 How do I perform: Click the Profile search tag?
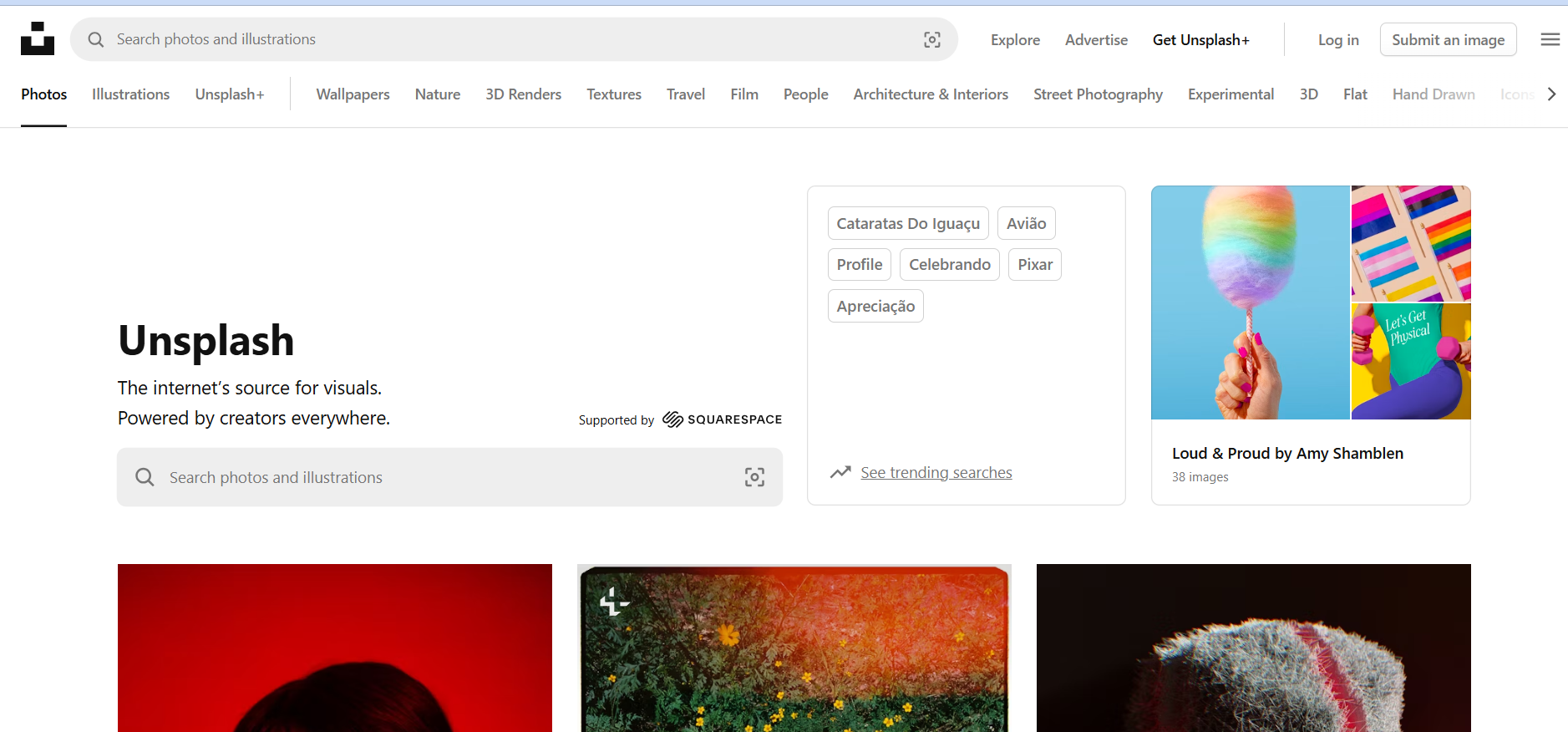(860, 264)
